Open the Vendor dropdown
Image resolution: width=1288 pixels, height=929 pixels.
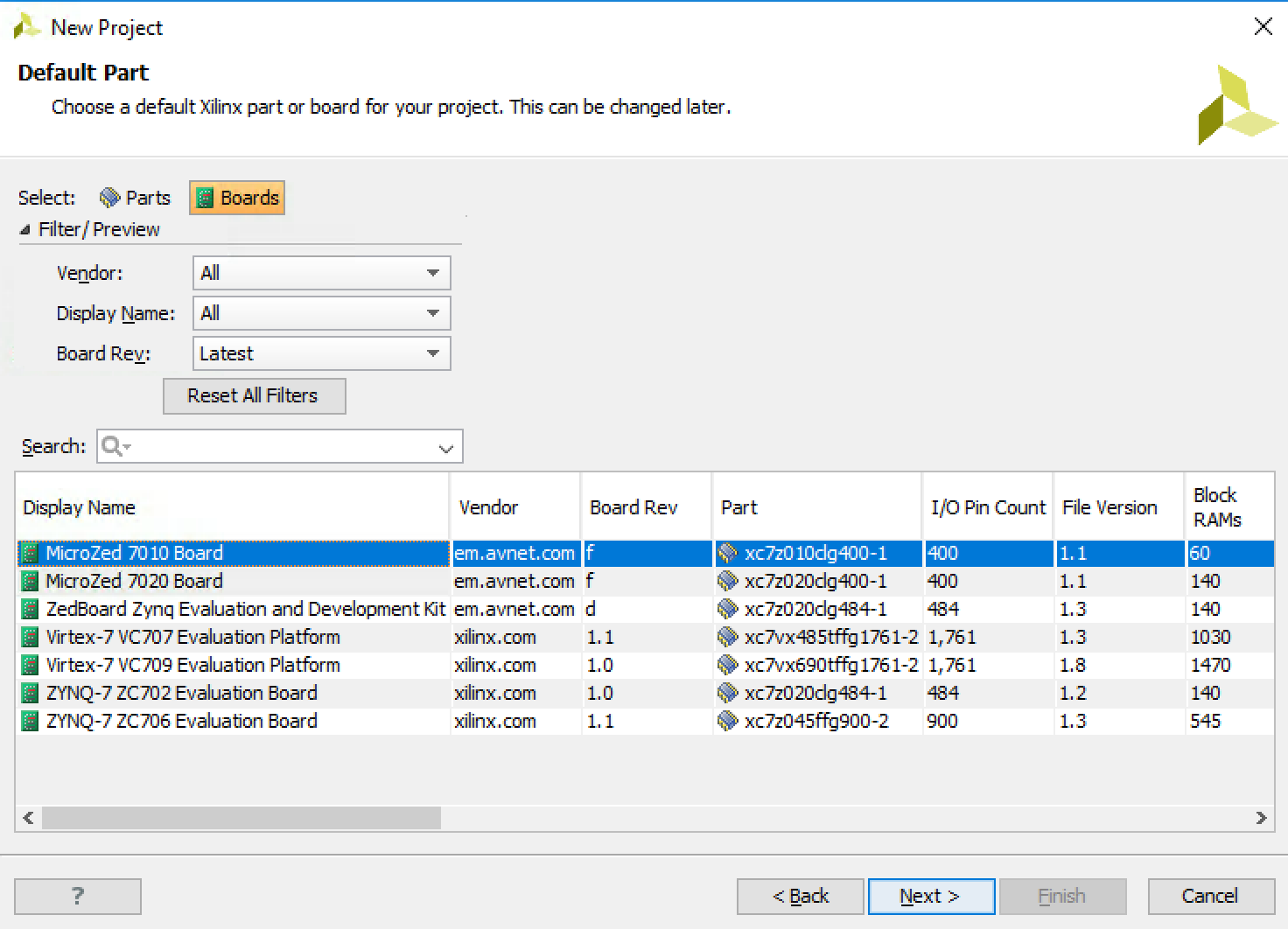[321, 273]
